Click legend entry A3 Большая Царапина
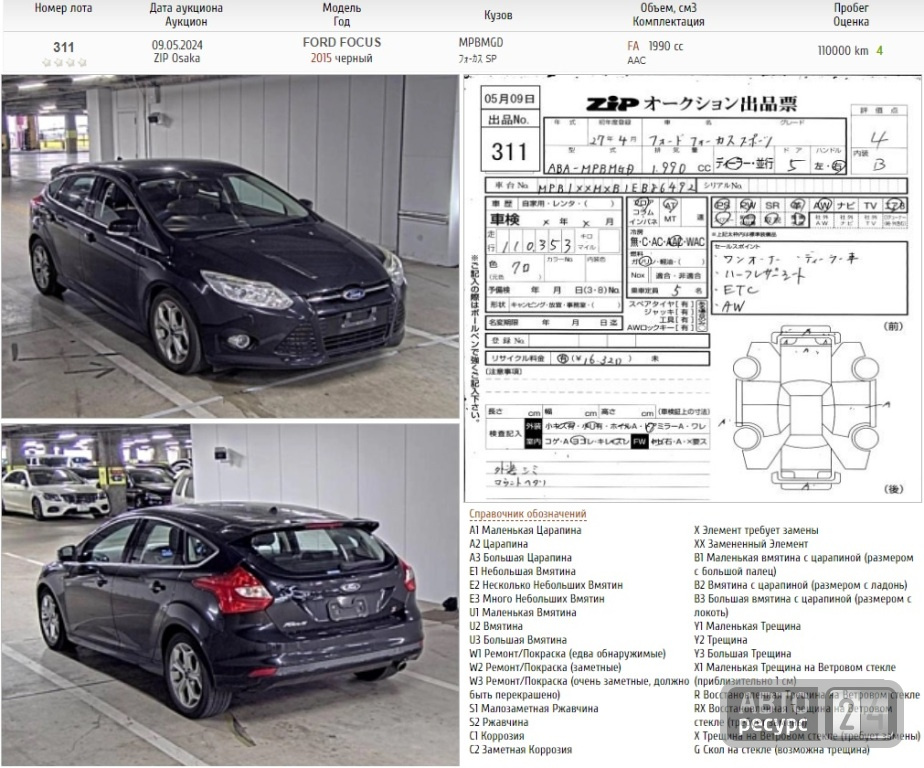The image size is (924, 768). coord(520,558)
